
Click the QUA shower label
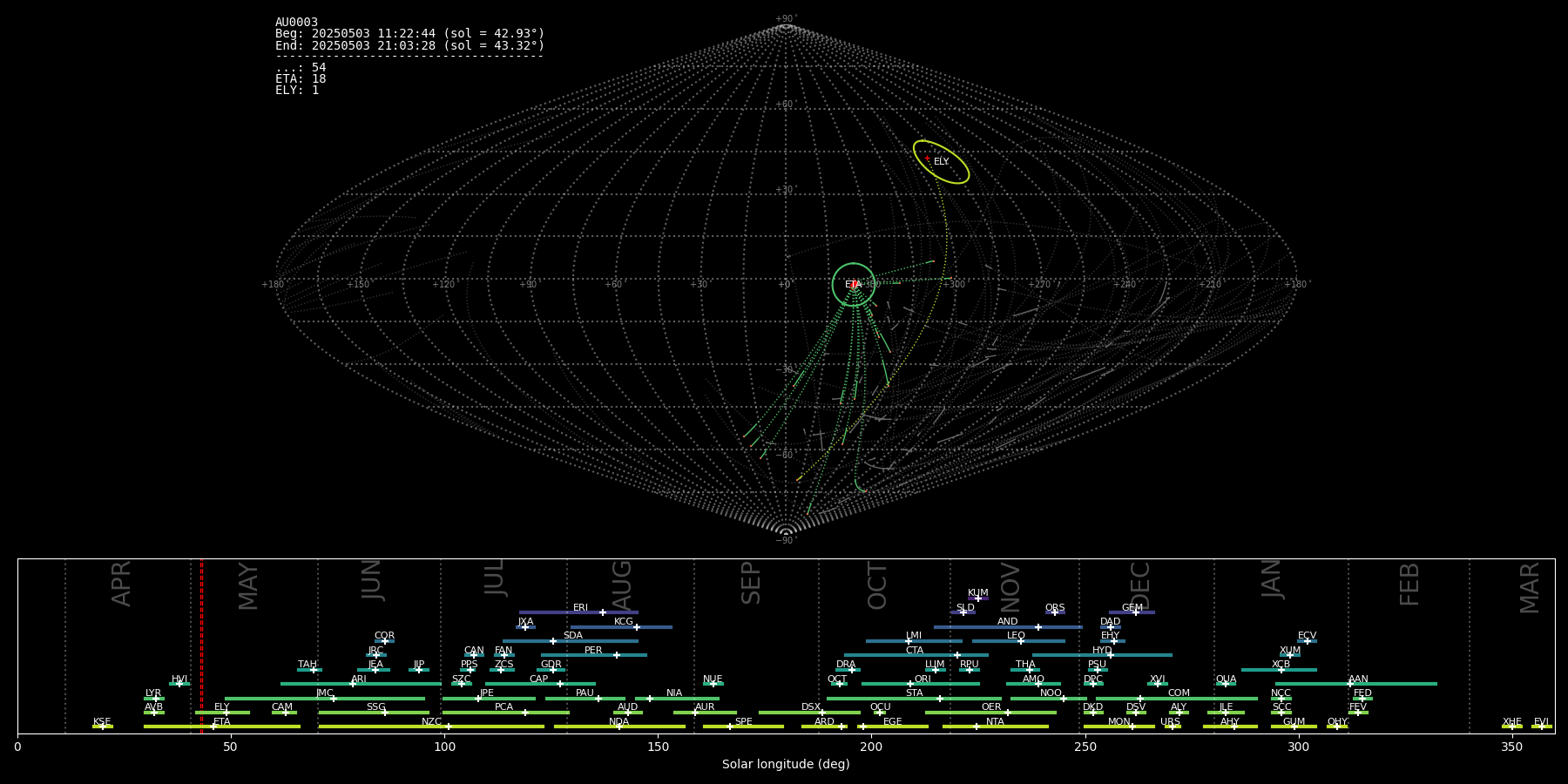point(1226,679)
